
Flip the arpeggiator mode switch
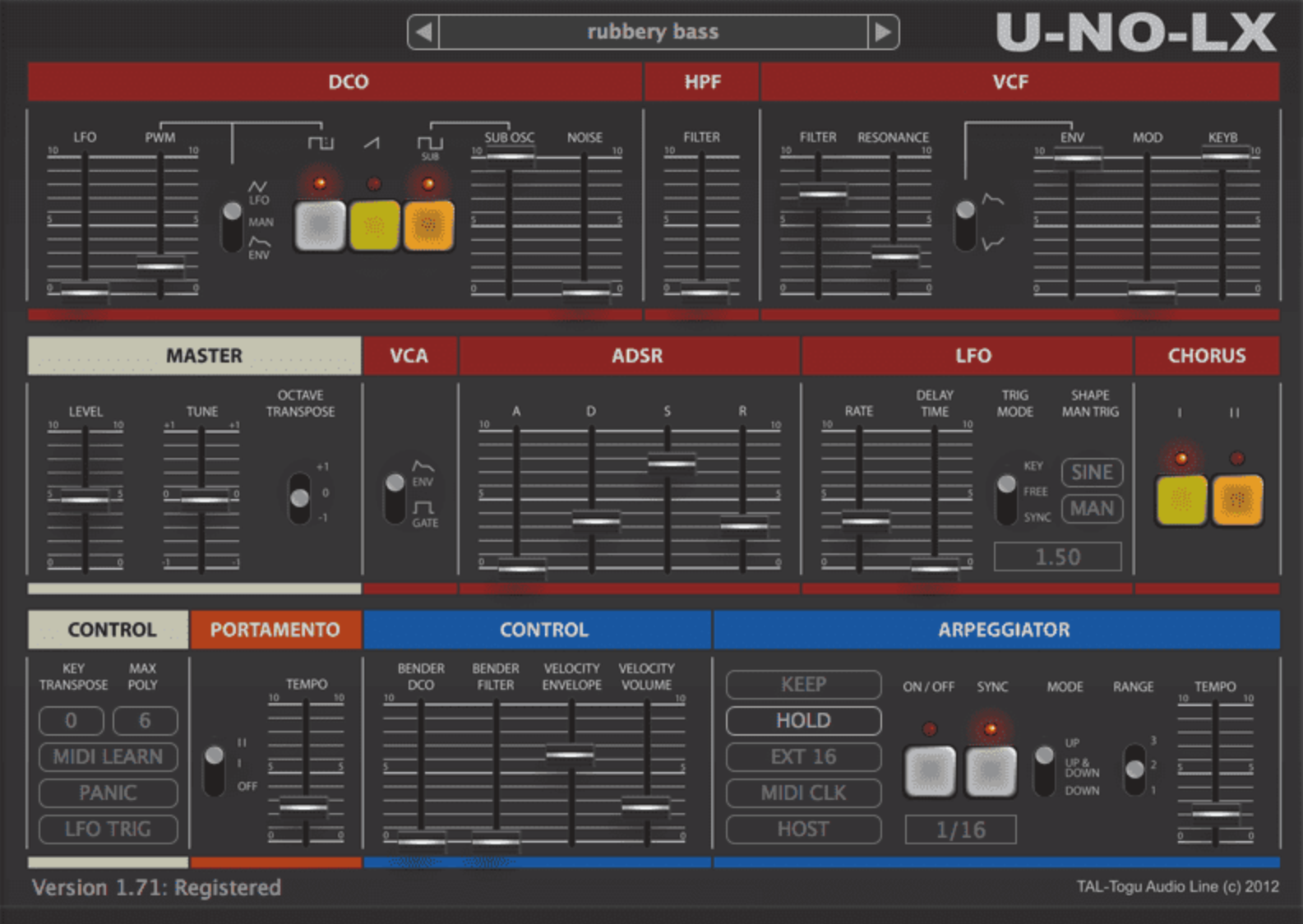click(1044, 770)
